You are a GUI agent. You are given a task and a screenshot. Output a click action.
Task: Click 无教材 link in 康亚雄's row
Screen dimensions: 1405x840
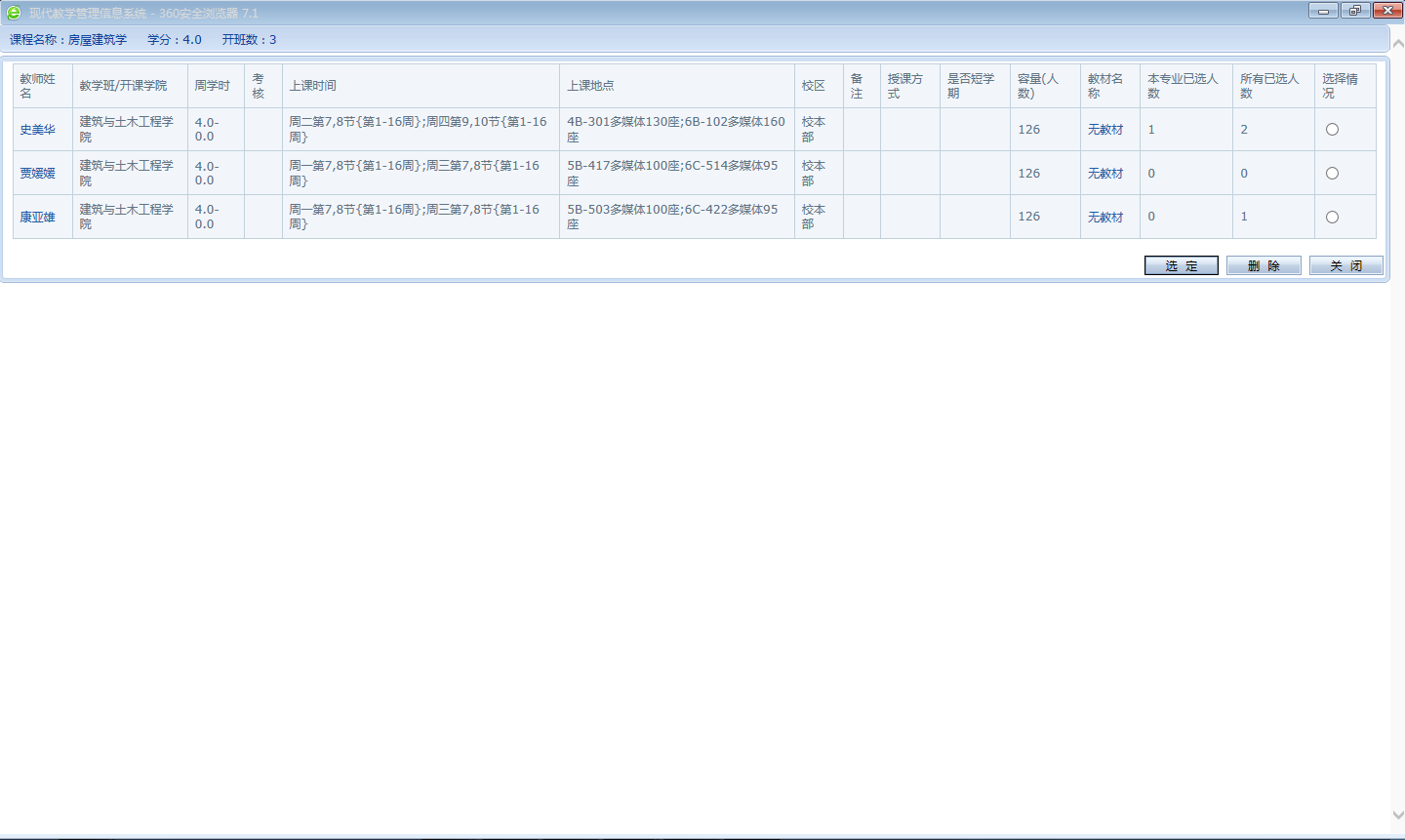[x=1105, y=218]
